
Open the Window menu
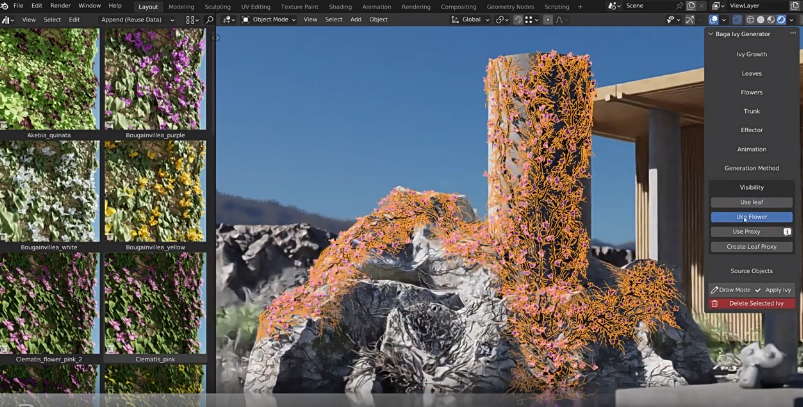click(x=90, y=6)
